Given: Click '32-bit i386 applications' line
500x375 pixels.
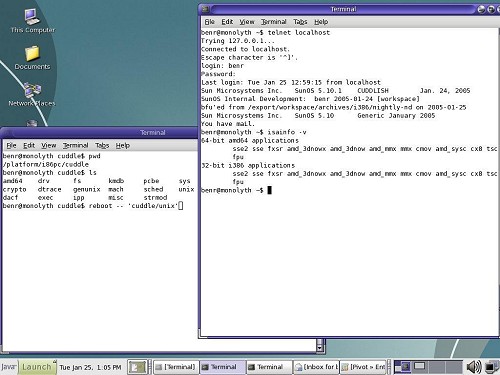Looking at the screenshot, I should [248, 166].
